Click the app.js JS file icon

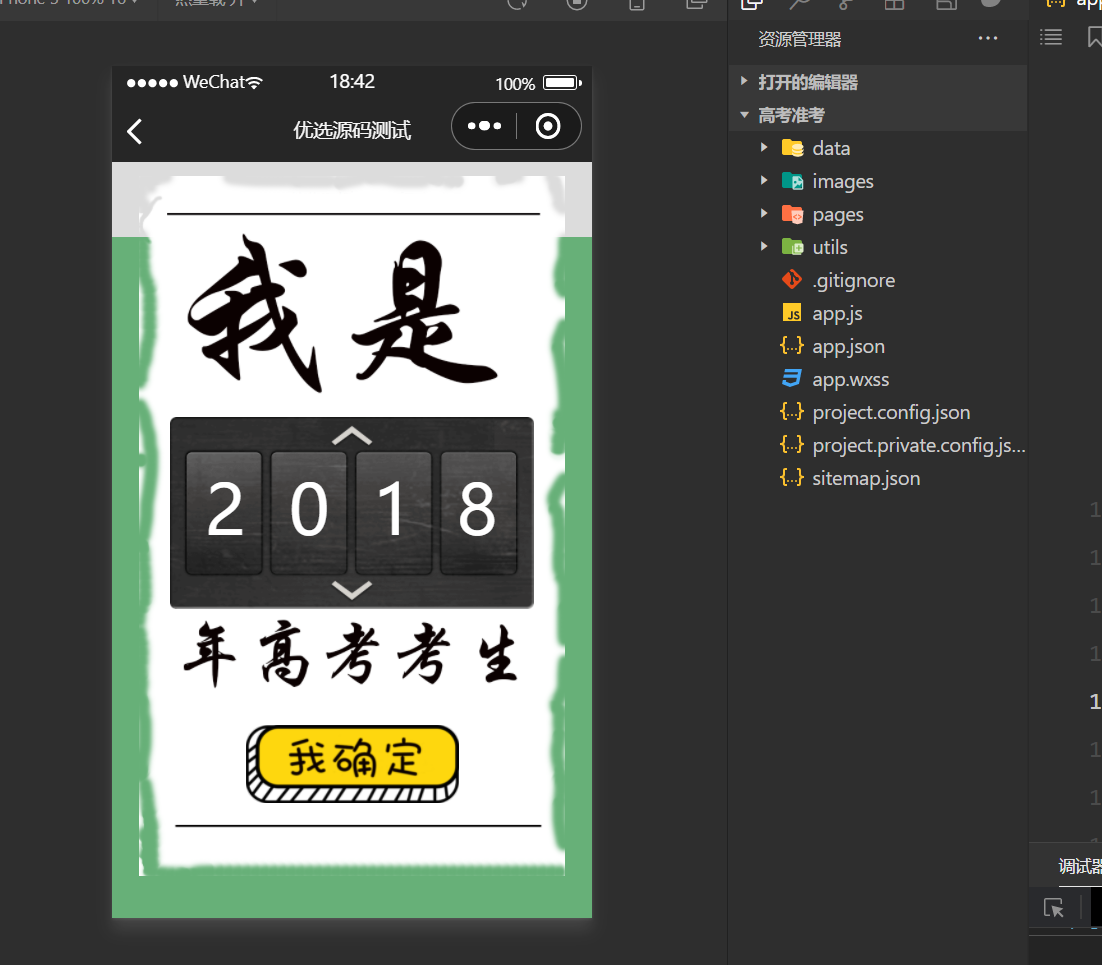[792, 313]
